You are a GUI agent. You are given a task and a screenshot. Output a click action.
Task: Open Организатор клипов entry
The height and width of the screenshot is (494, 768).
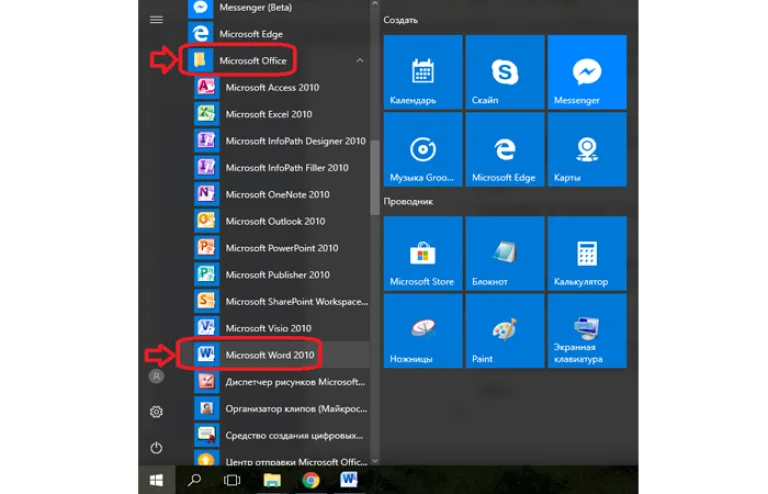click(282, 408)
